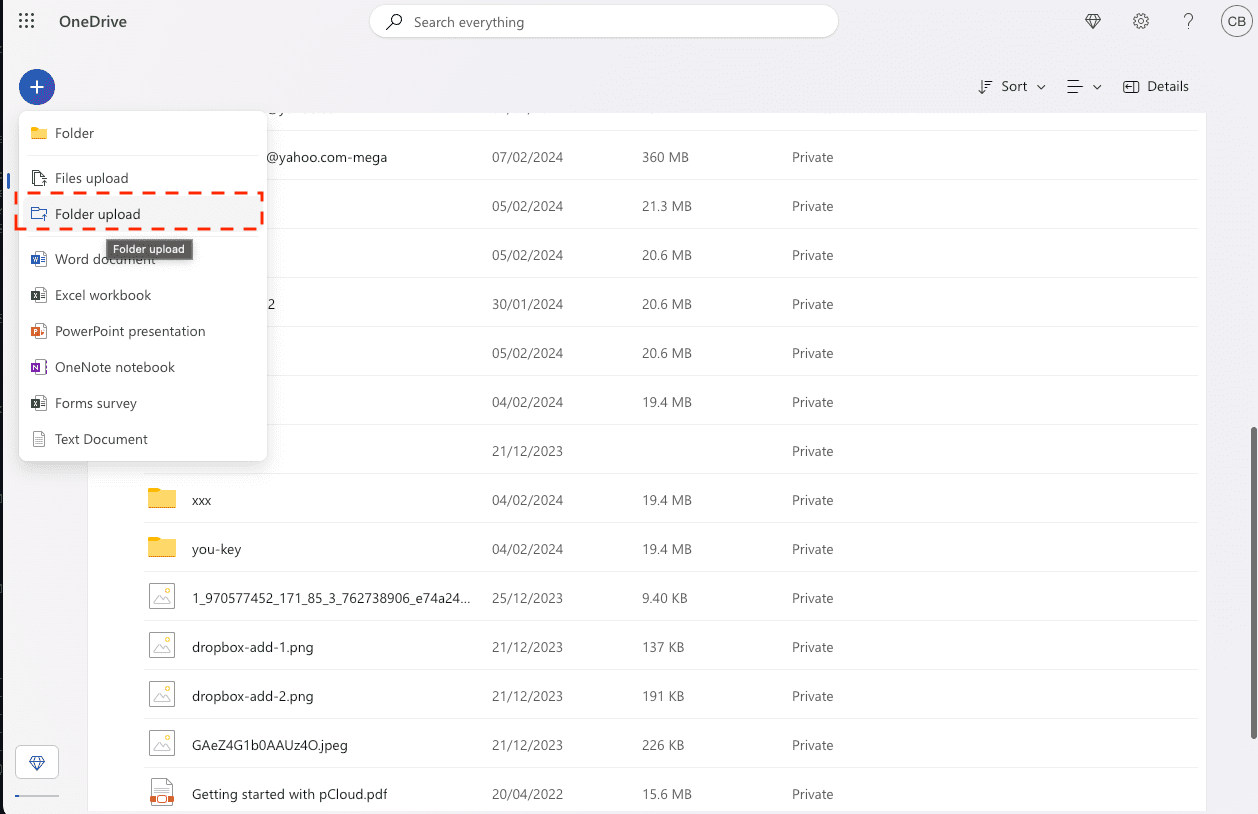Click the Word document icon in menu
This screenshot has height=814, width=1258.
tap(39, 259)
